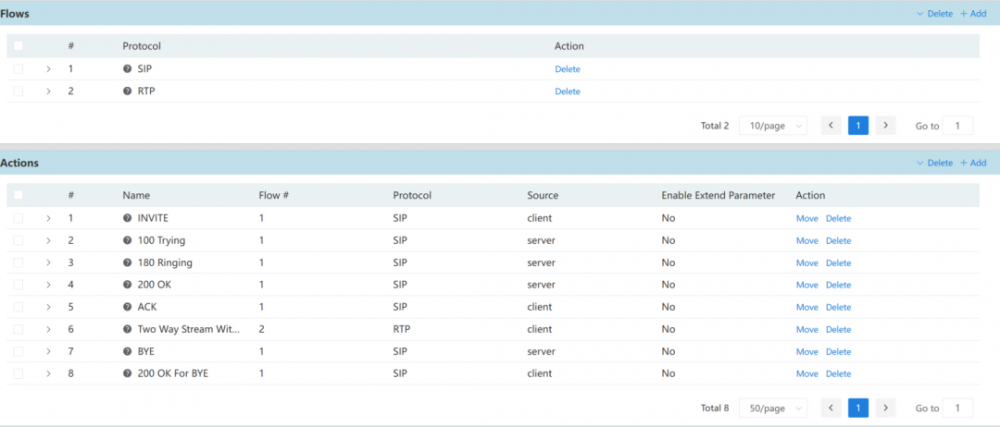This screenshot has height=427, width=1000.
Task: Click the Total 2 label
Action: 715,126
